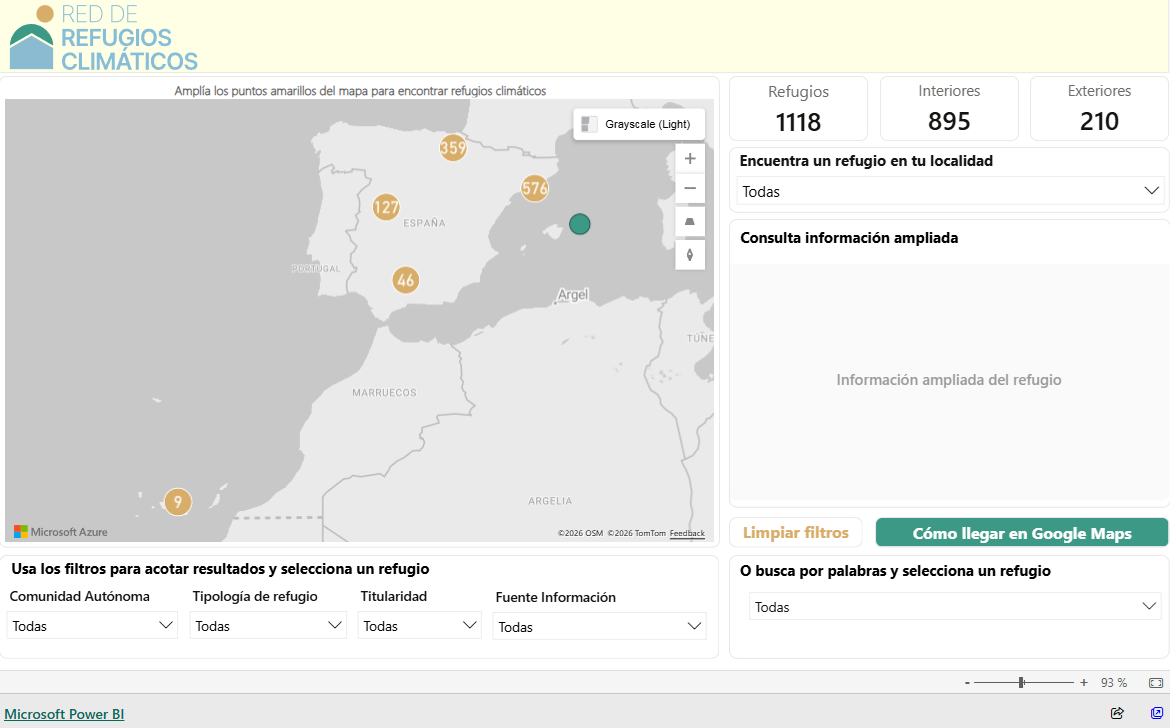Fit report to page icon
The height and width of the screenshot is (728, 1170).
[1156, 682]
